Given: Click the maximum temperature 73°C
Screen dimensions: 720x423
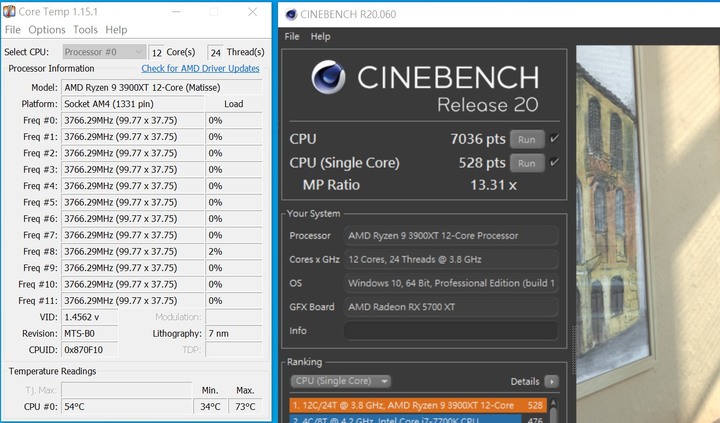Looking at the screenshot, I should 245,407.
